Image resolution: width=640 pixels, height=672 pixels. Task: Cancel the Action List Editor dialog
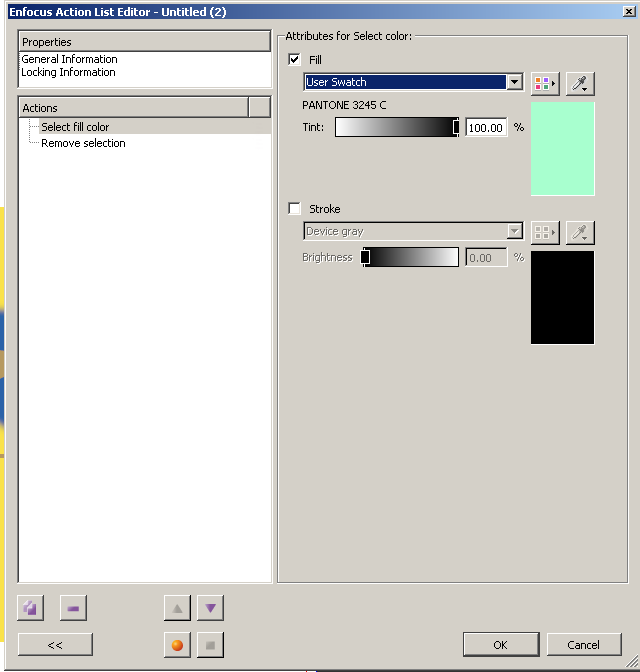point(584,645)
